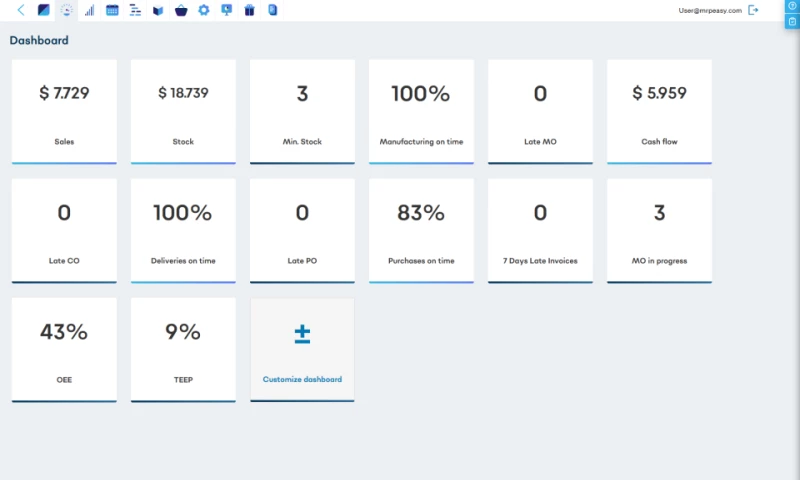Open the Cash flow tile
This screenshot has height=480, width=800.
[x=659, y=111]
